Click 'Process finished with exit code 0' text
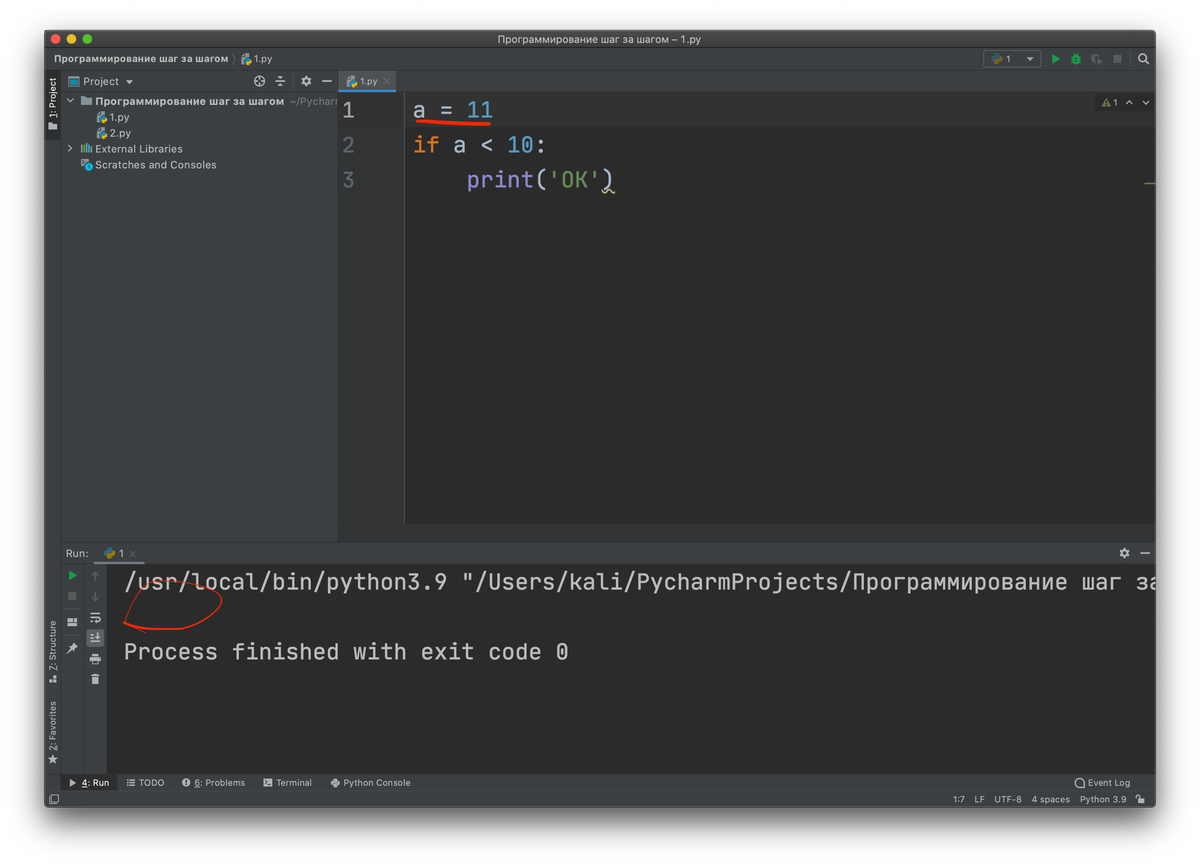1200x866 pixels. coord(346,652)
